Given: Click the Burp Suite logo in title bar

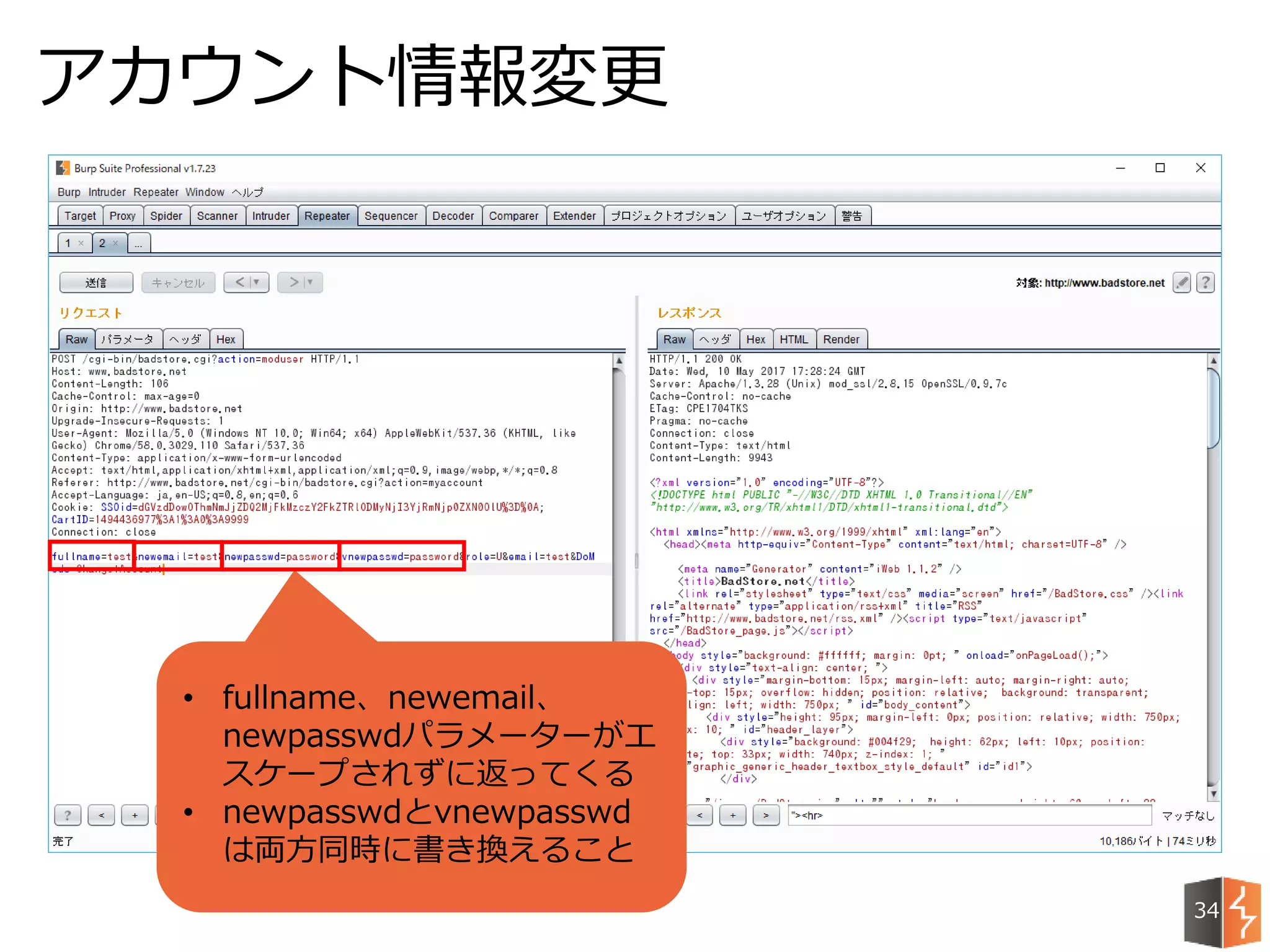Looking at the screenshot, I should point(63,168).
